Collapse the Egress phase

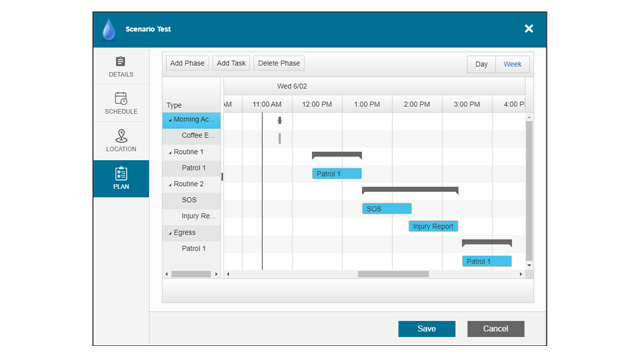pyautogui.click(x=170, y=233)
